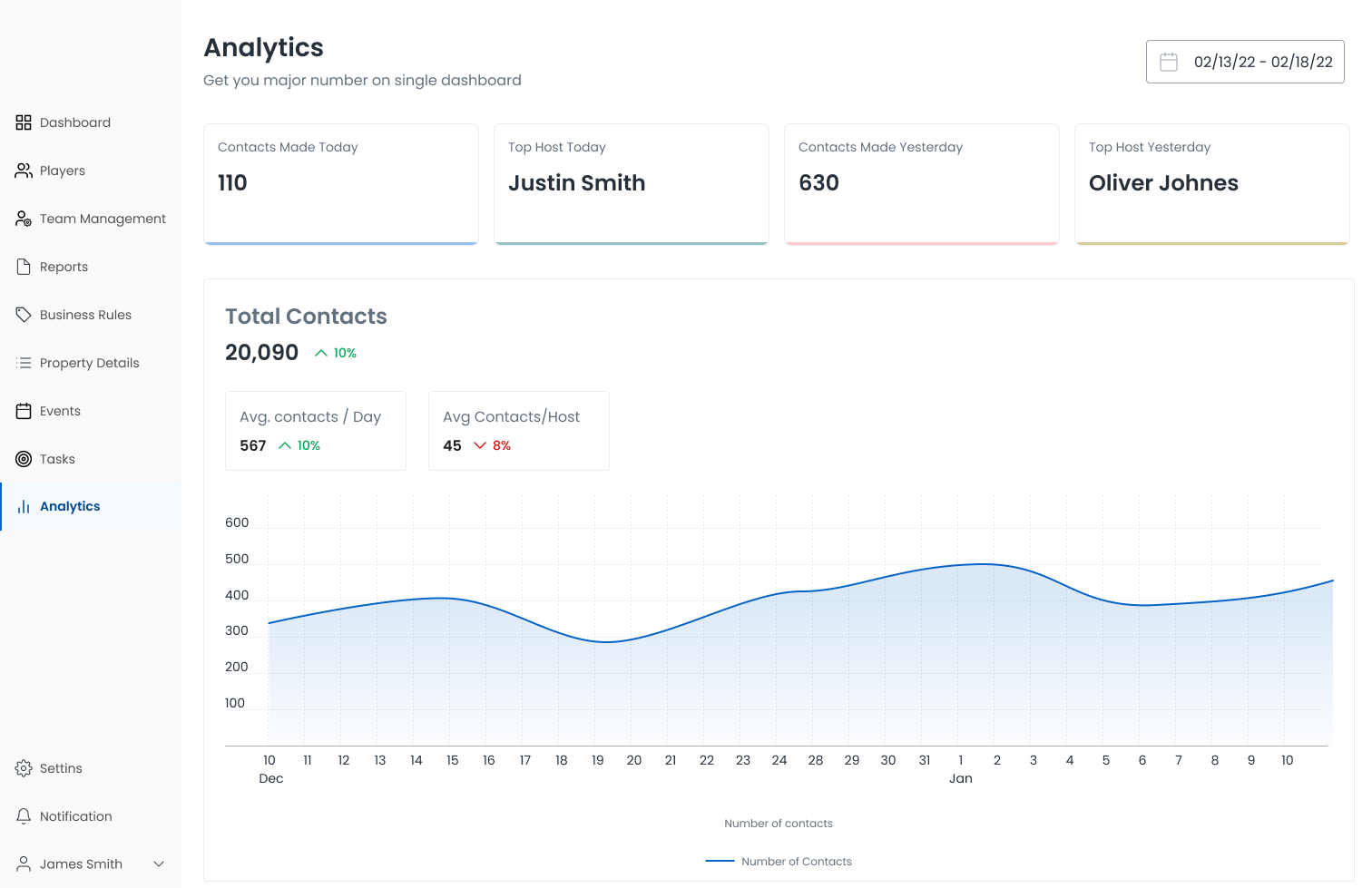Screen dimensions: 1372x888
Task: Click the Notification bell icon
Action: pos(24,816)
